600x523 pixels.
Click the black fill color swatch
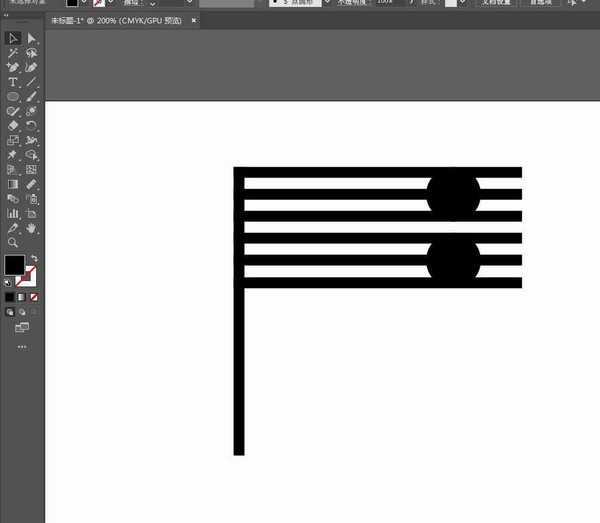coord(14,265)
